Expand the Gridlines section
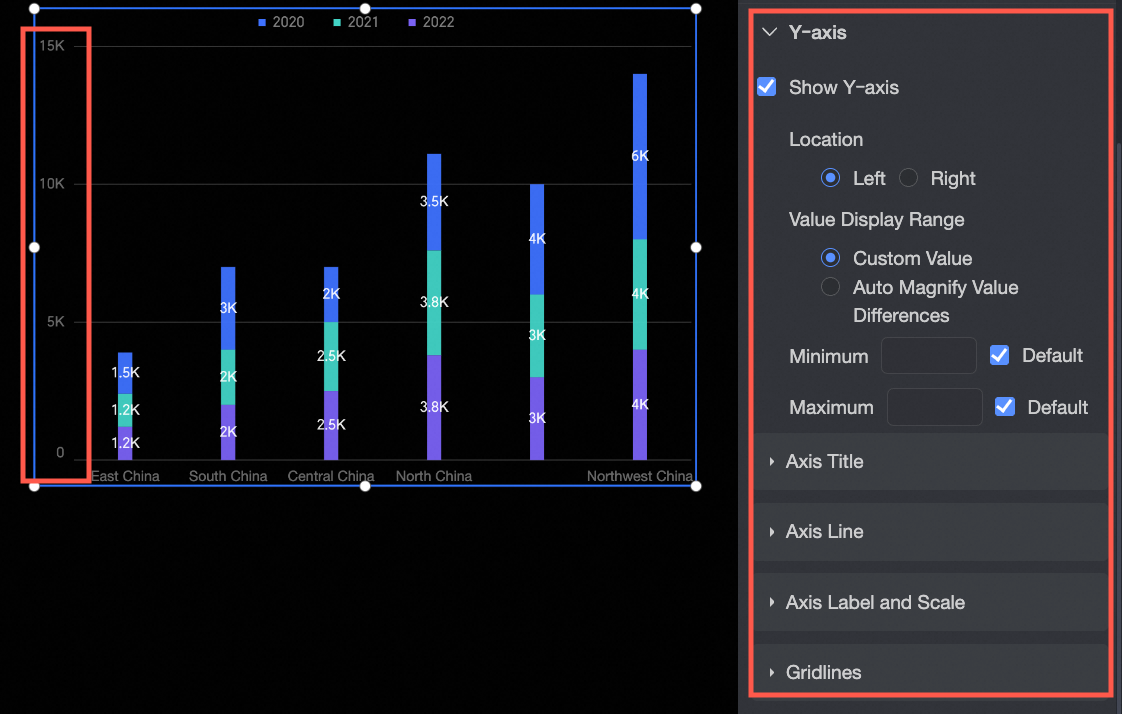 [930, 673]
